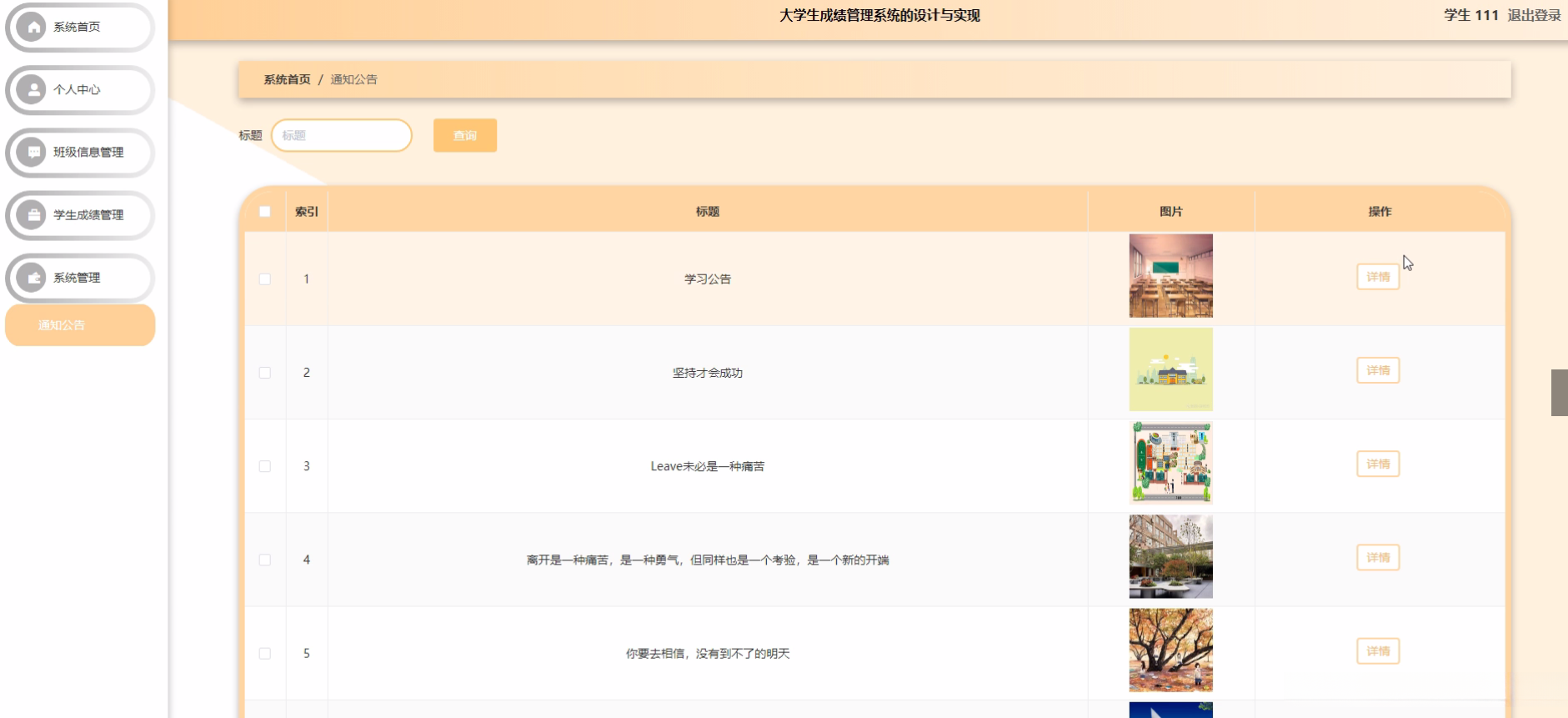Click the 查询 search button
Viewport: 1568px width, 718px height.
[465, 135]
